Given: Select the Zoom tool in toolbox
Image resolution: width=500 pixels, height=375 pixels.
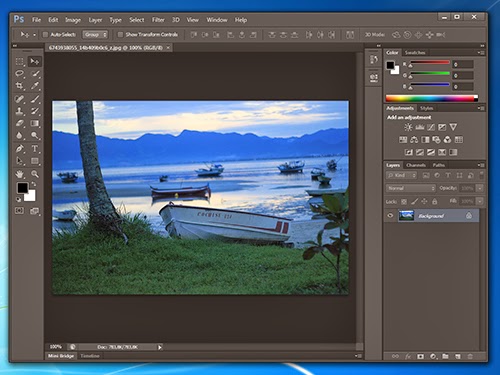Looking at the screenshot, I should tap(35, 174).
